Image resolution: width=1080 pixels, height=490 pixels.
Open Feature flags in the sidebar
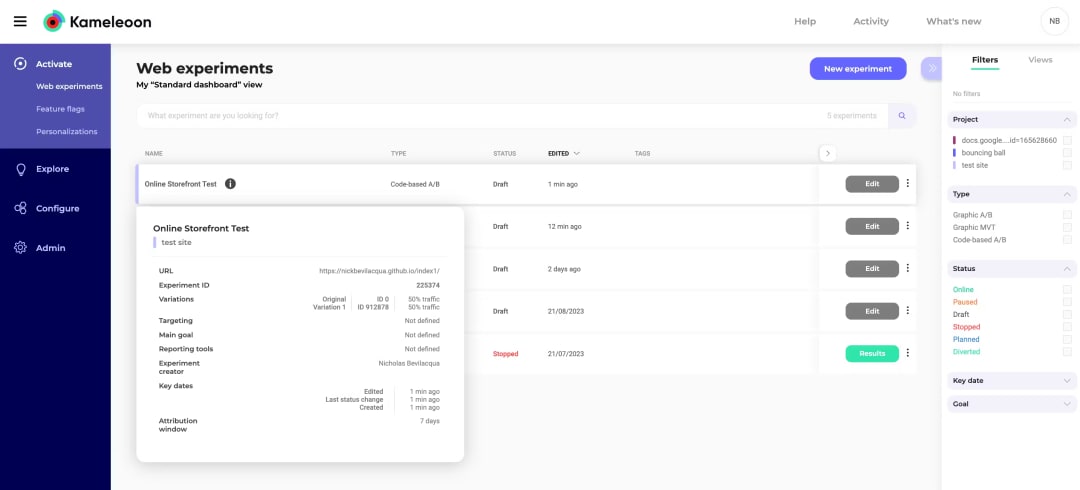tap(61, 109)
